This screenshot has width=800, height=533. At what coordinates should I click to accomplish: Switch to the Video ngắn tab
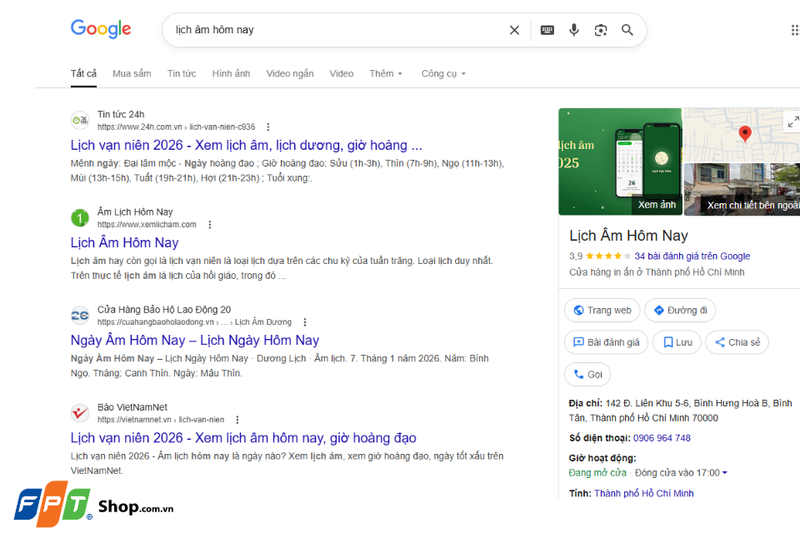[290, 73]
